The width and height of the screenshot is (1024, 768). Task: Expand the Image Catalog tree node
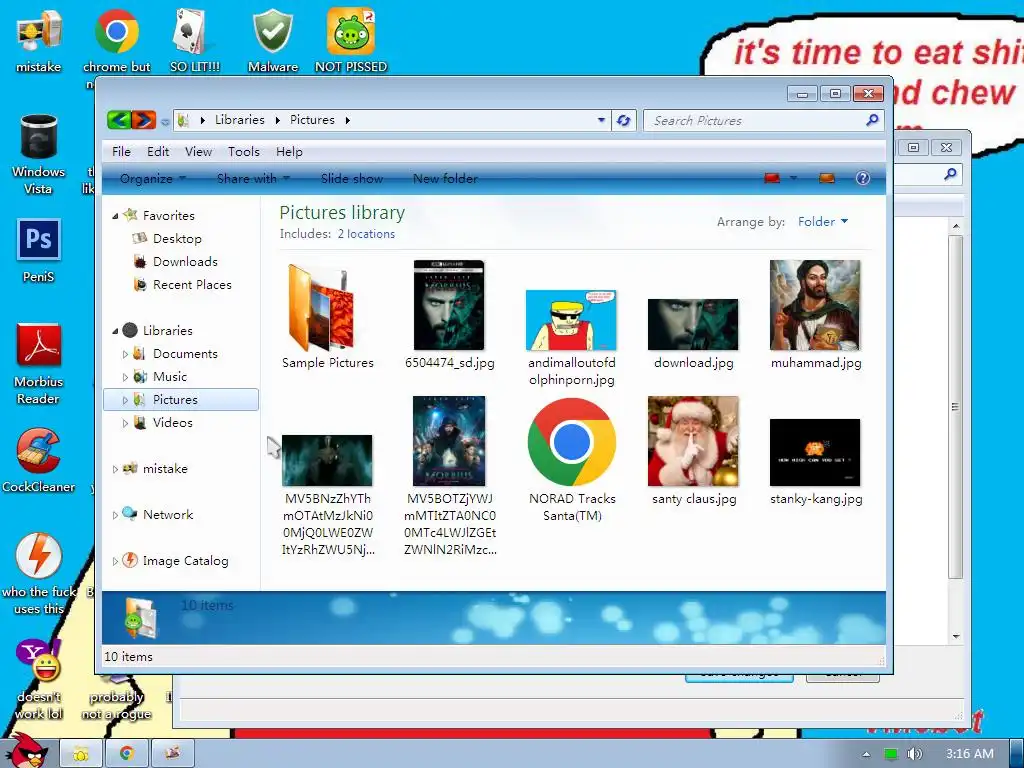tap(115, 561)
